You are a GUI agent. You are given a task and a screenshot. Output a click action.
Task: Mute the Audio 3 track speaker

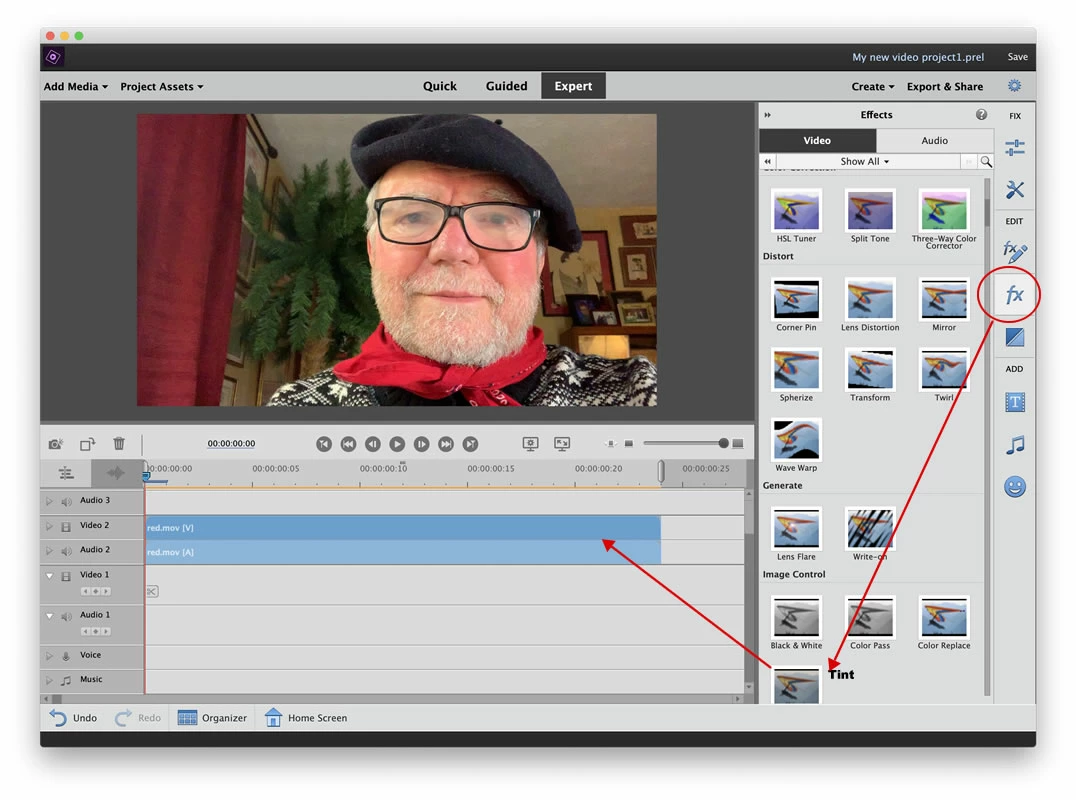[67, 502]
